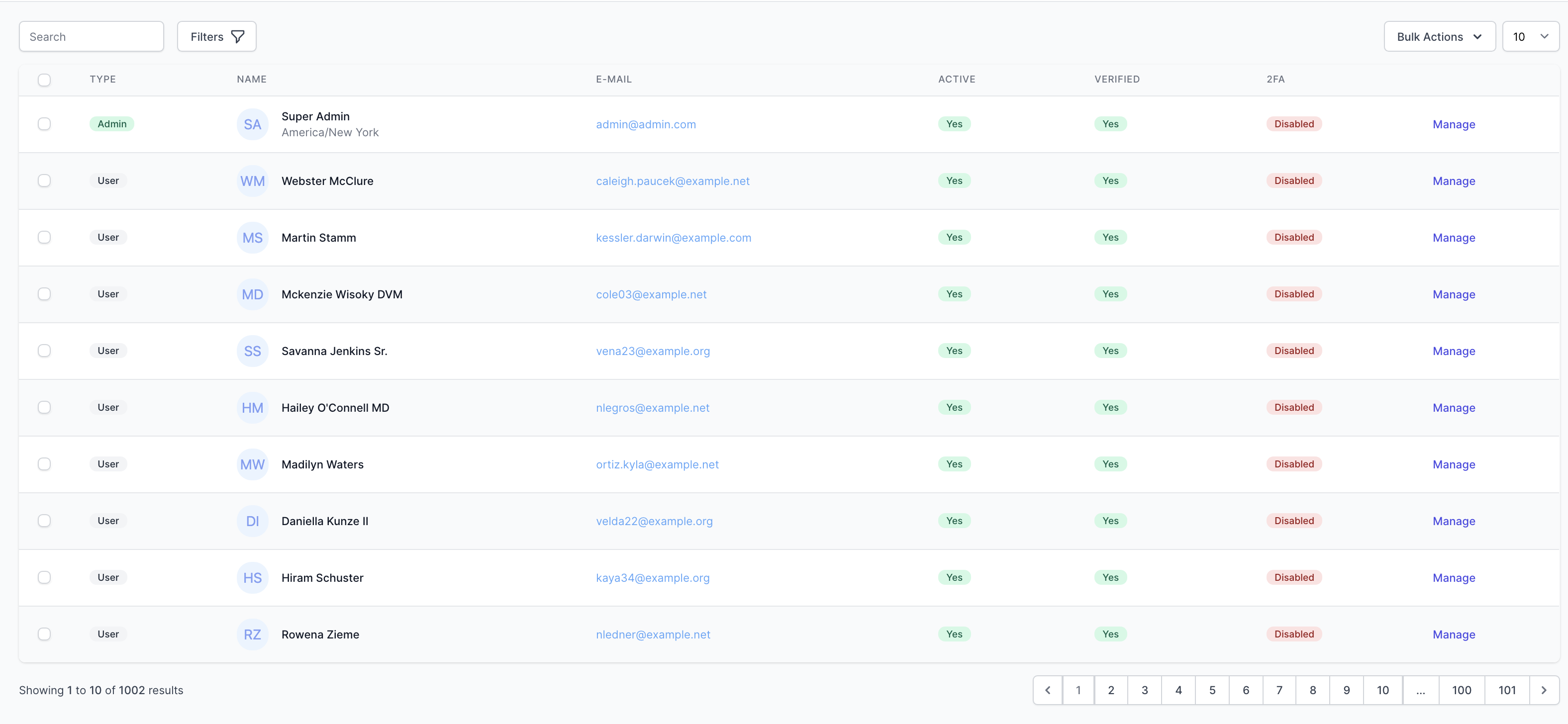Click Rowena Zieme's RZ avatar
1568x724 pixels.
(x=252, y=634)
